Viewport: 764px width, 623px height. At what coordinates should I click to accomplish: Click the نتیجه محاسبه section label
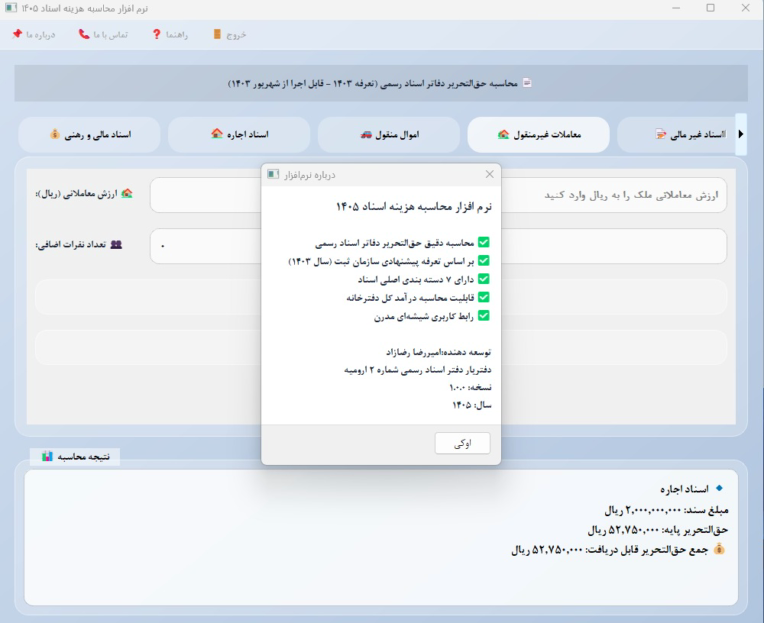[x=83, y=456]
